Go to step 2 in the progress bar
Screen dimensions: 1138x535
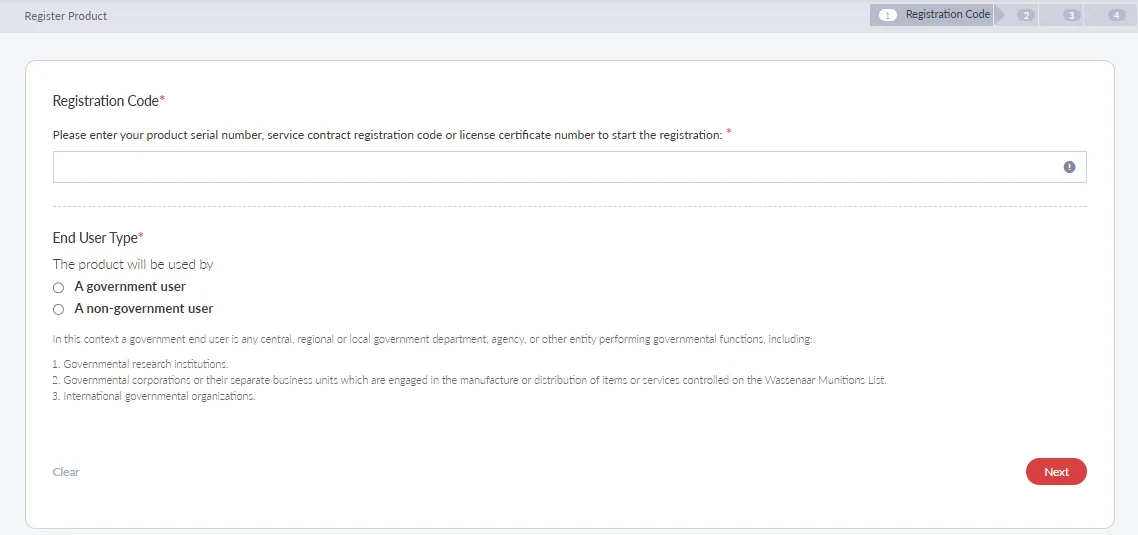[1025, 15]
